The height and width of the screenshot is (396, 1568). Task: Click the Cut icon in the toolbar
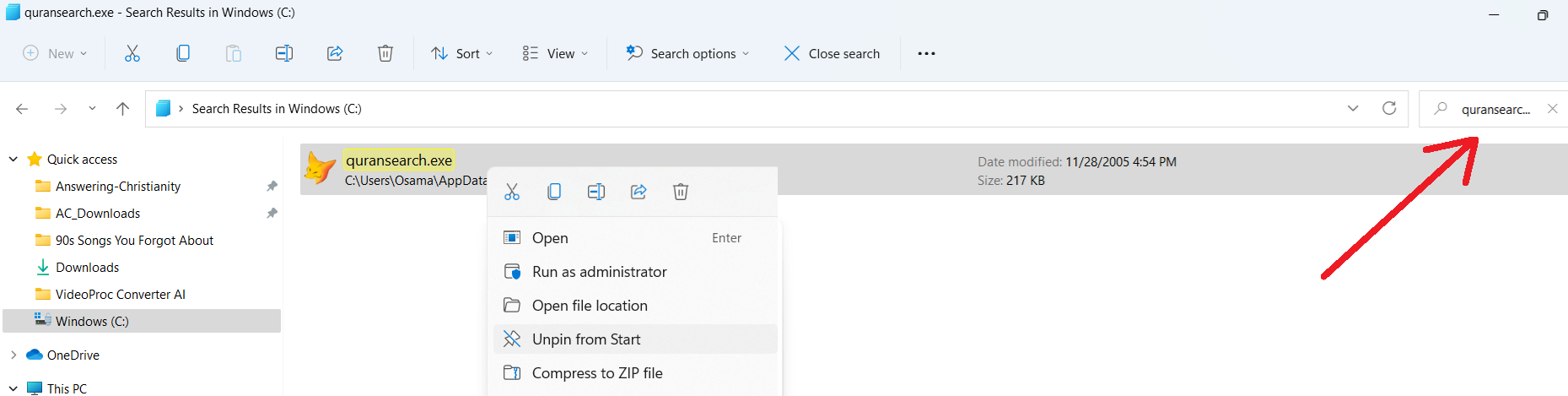click(x=132, y=53)
